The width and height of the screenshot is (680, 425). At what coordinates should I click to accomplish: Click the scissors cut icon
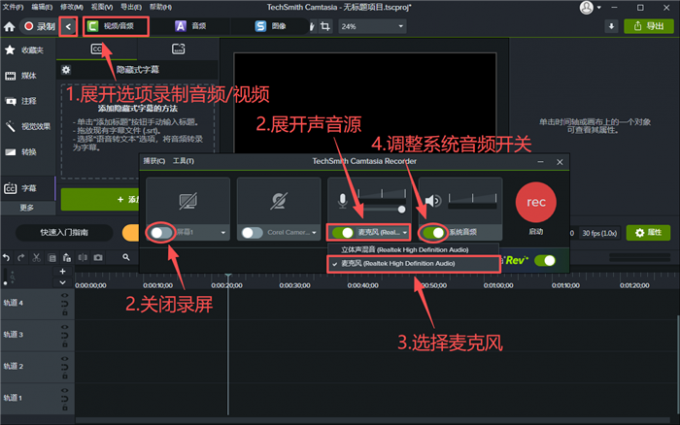(x=36, y=258)
